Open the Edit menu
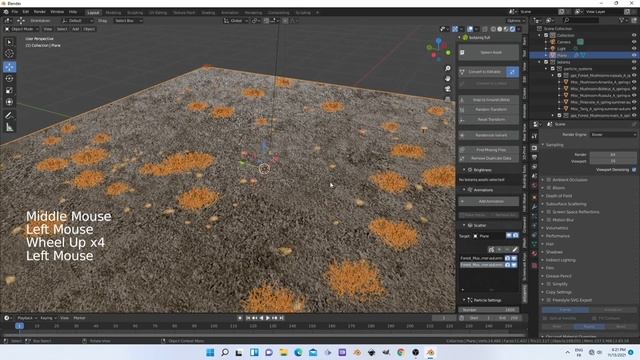The width and height of the screenshot is (640, 360). pos(26,12)
